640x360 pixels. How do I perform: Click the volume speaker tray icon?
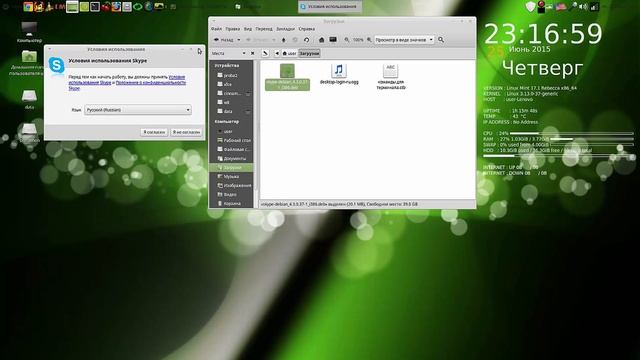point(583,7)
